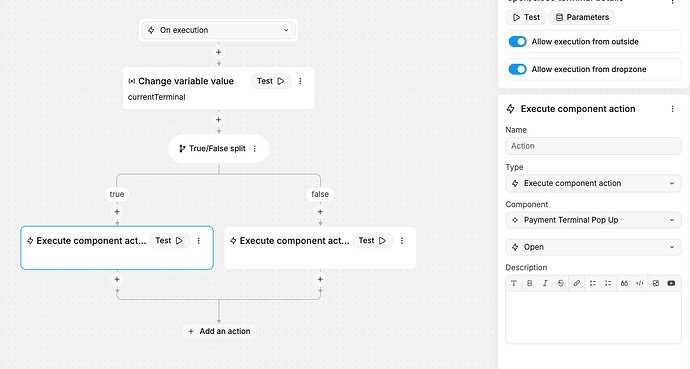Open the On execution trigger dropdown
The height and width of the screenshot is (369, 690).
coord(218,30)
